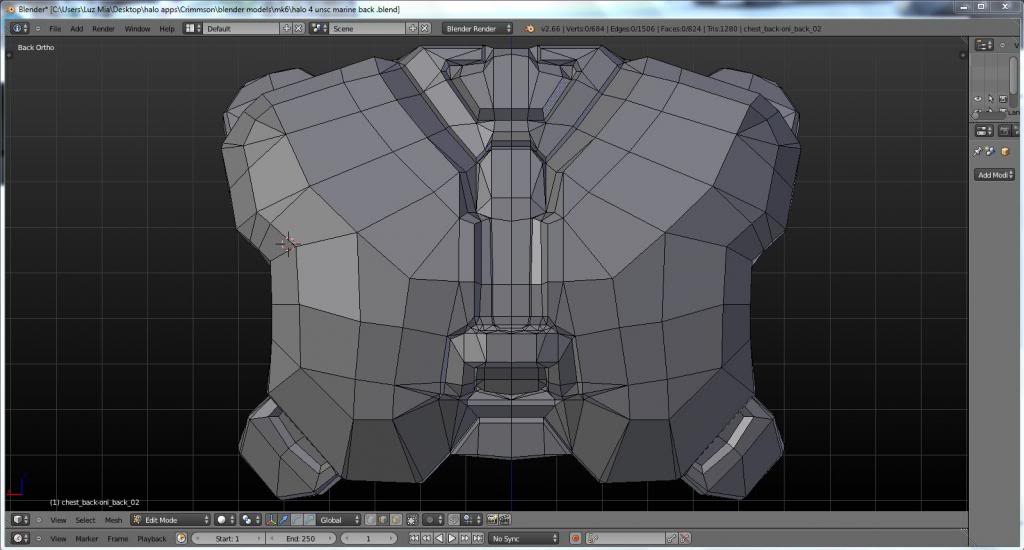Image resolution: width=1024 pixels, height=550 pixels.
Task: Open the 3D View's View menu
Action: [x=58, y=520]
